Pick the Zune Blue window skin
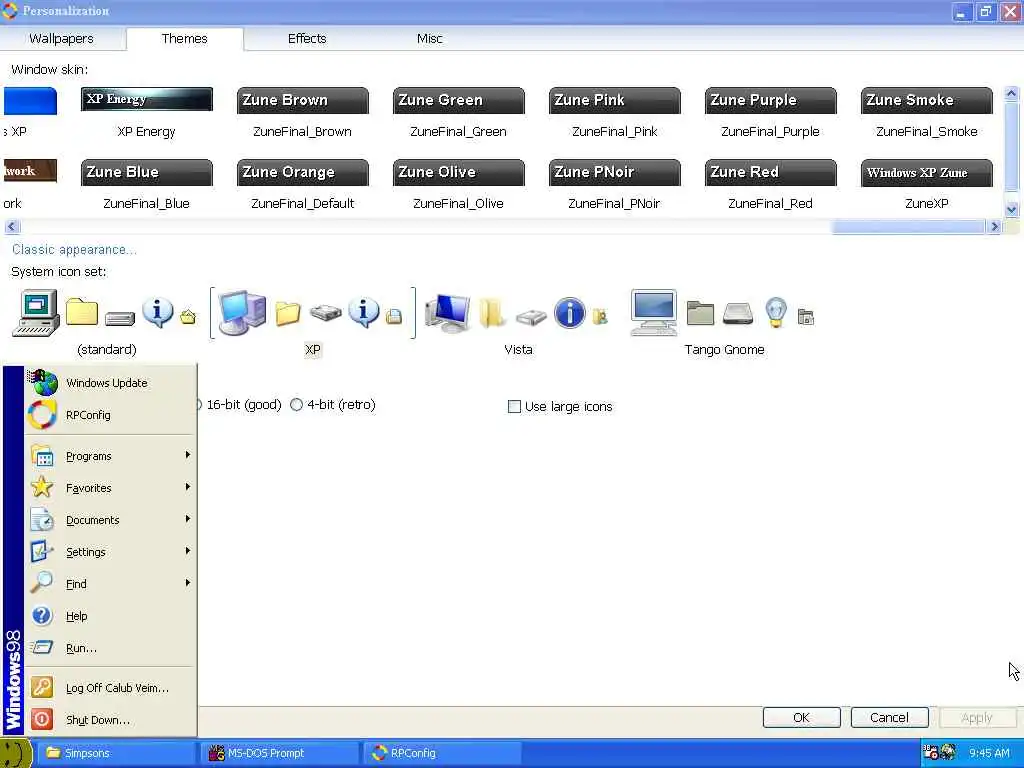 point(146,172)
